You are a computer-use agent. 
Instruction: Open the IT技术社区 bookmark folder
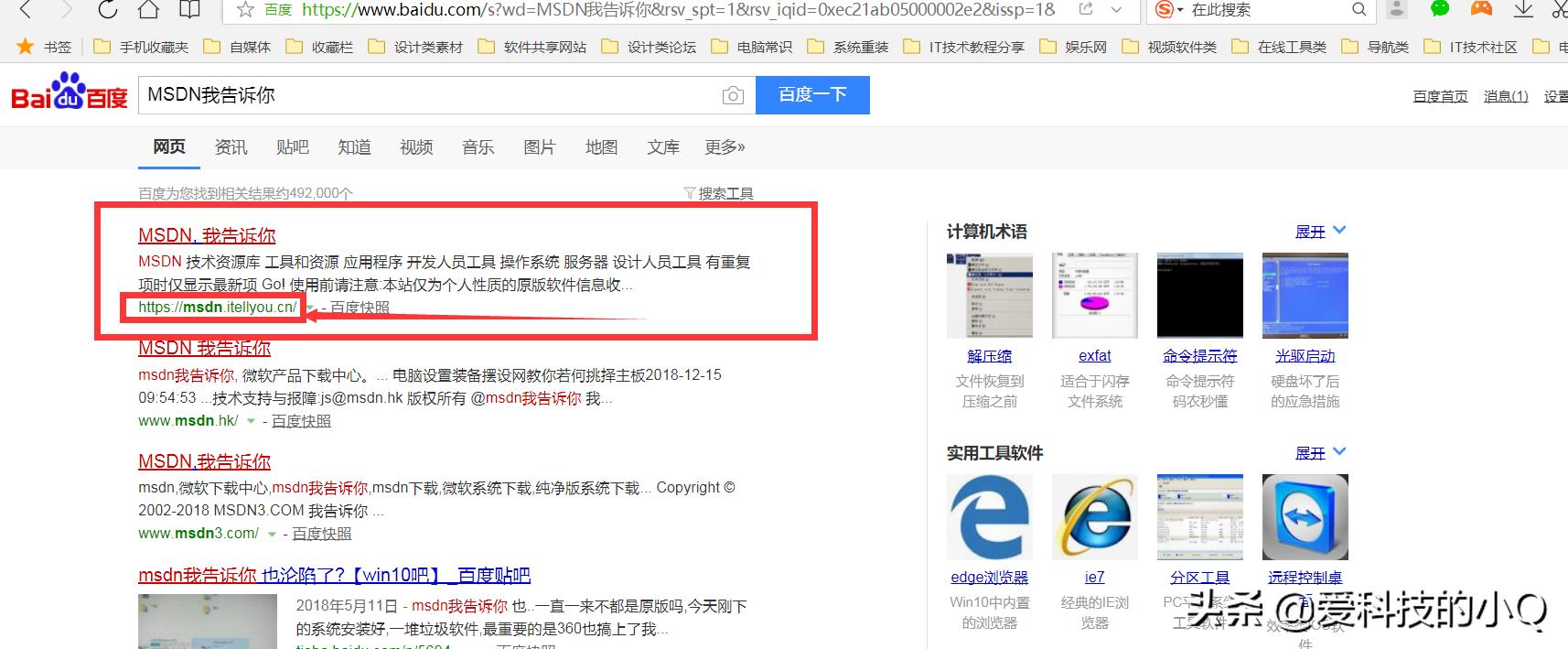pos(1471,47)
